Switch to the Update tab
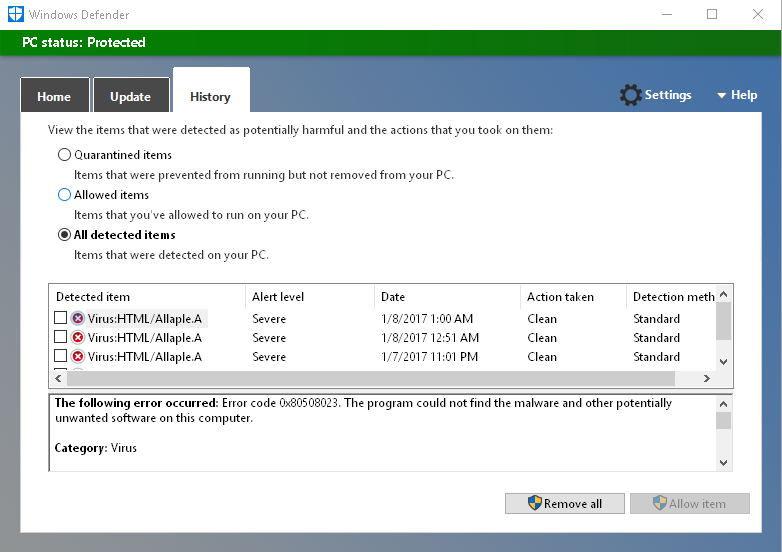This screenshot has width=782, height=552. click(x=131, y=96)
